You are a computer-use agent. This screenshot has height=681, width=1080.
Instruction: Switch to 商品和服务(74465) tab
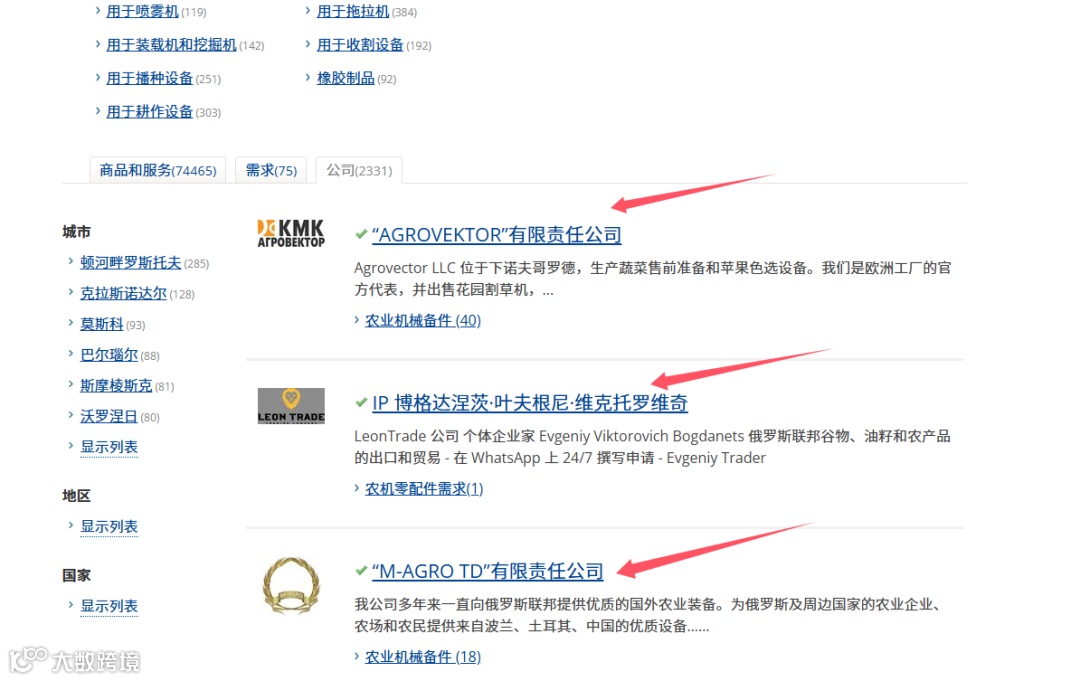[x=158, y=170]
